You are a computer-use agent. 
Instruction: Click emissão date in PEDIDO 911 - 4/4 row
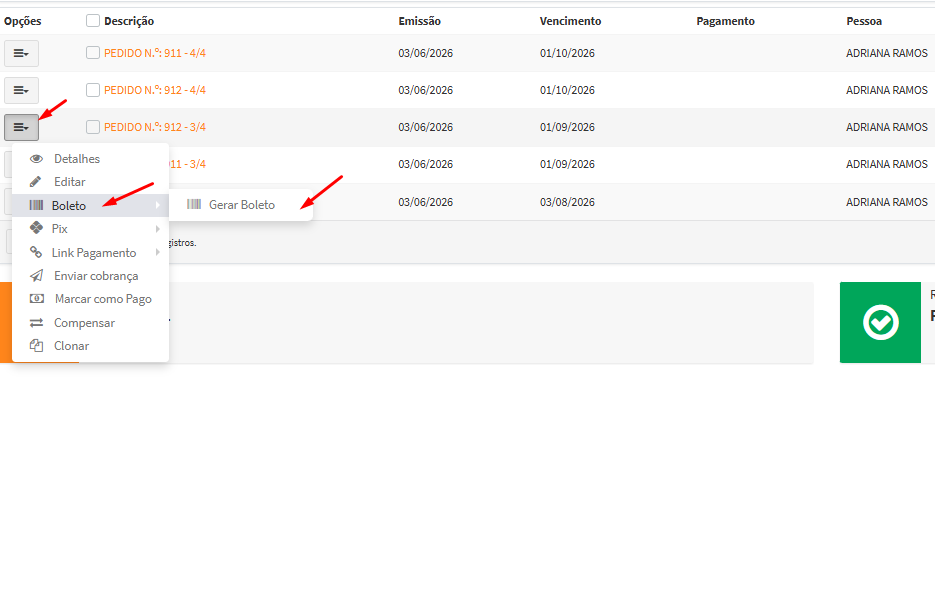[426, 53]
